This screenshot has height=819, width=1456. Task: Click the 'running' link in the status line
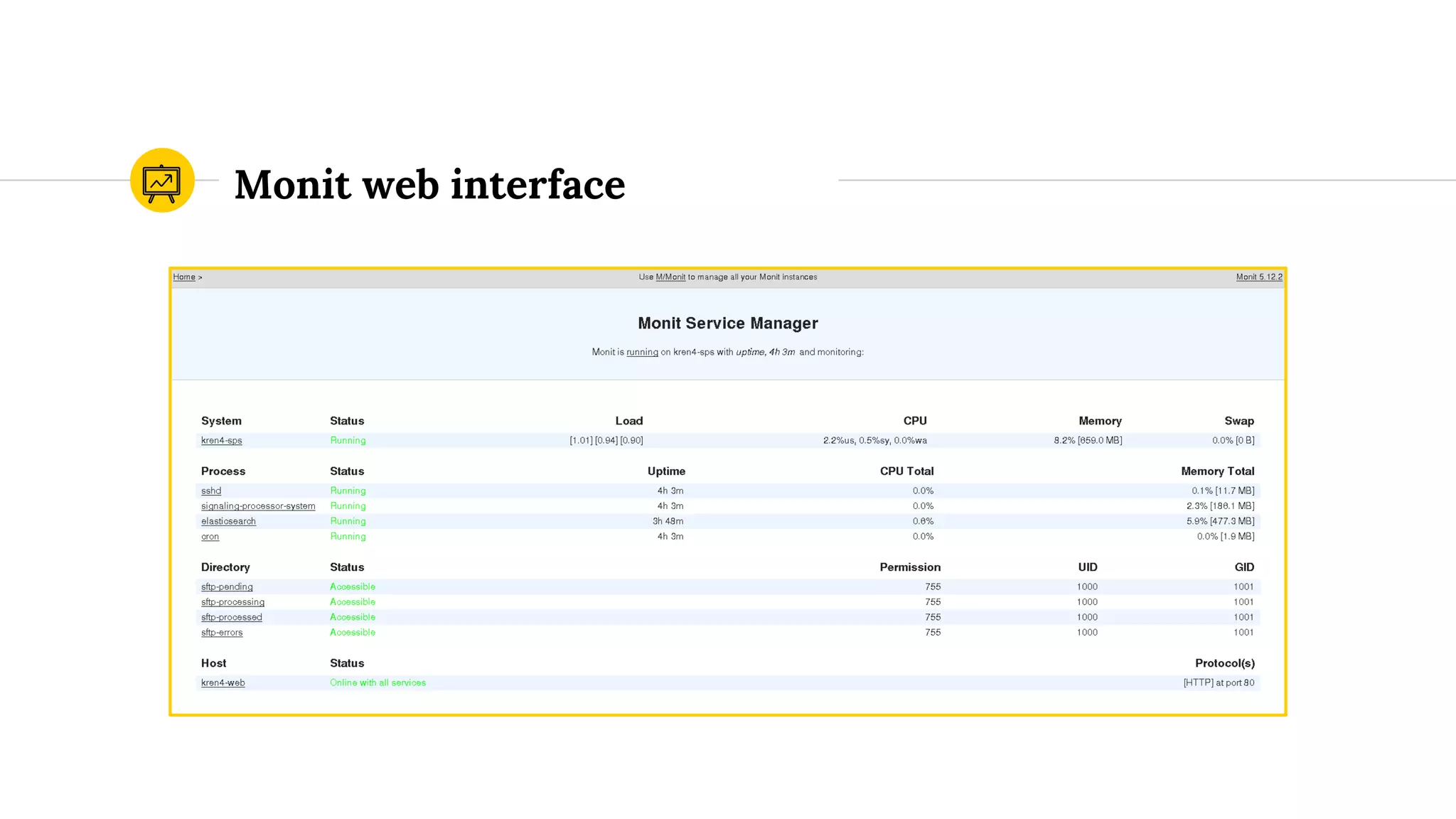642,352
